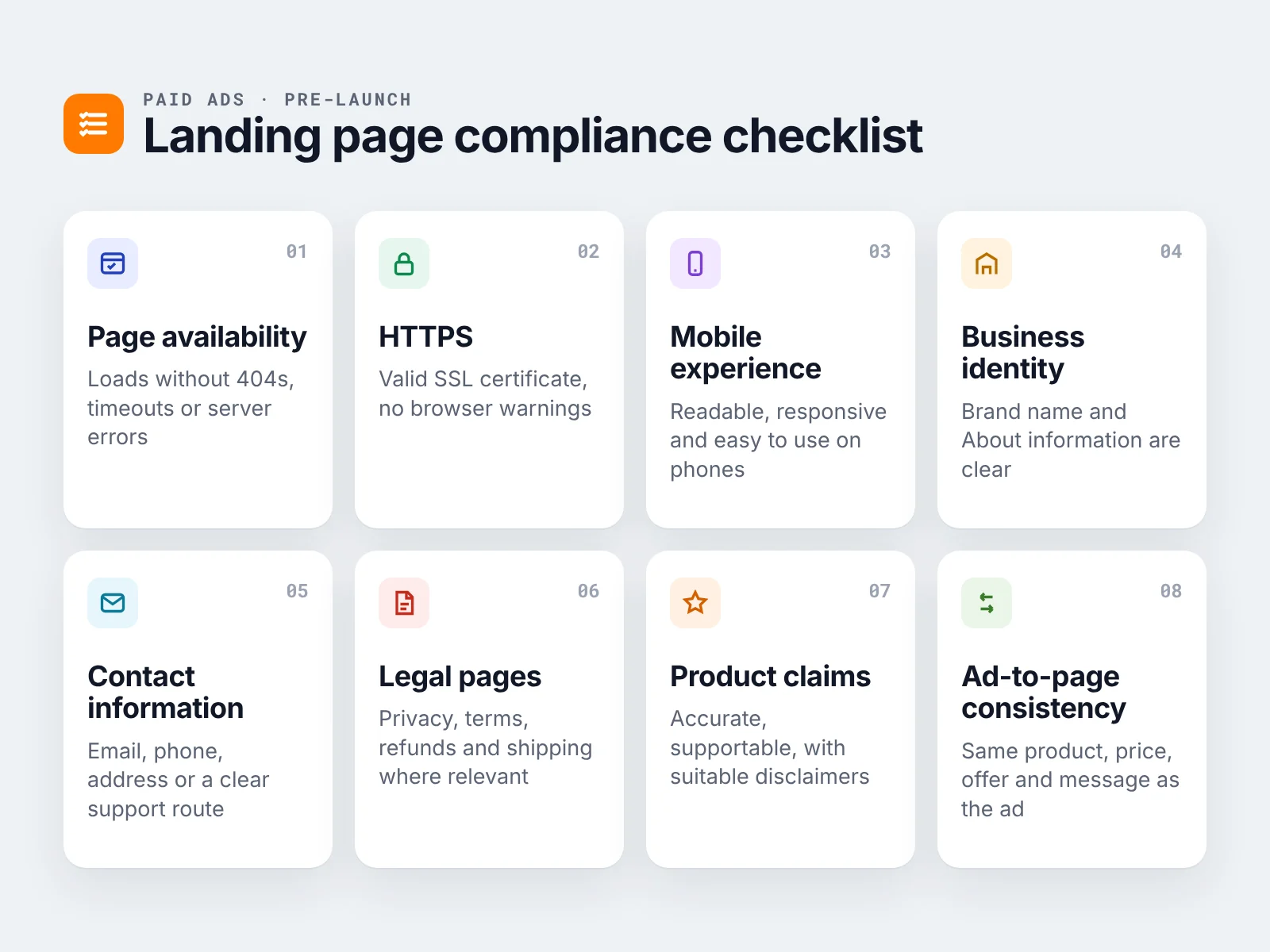
Task: Click 'Same product, price, offer and message' description
Action: 1070,780
